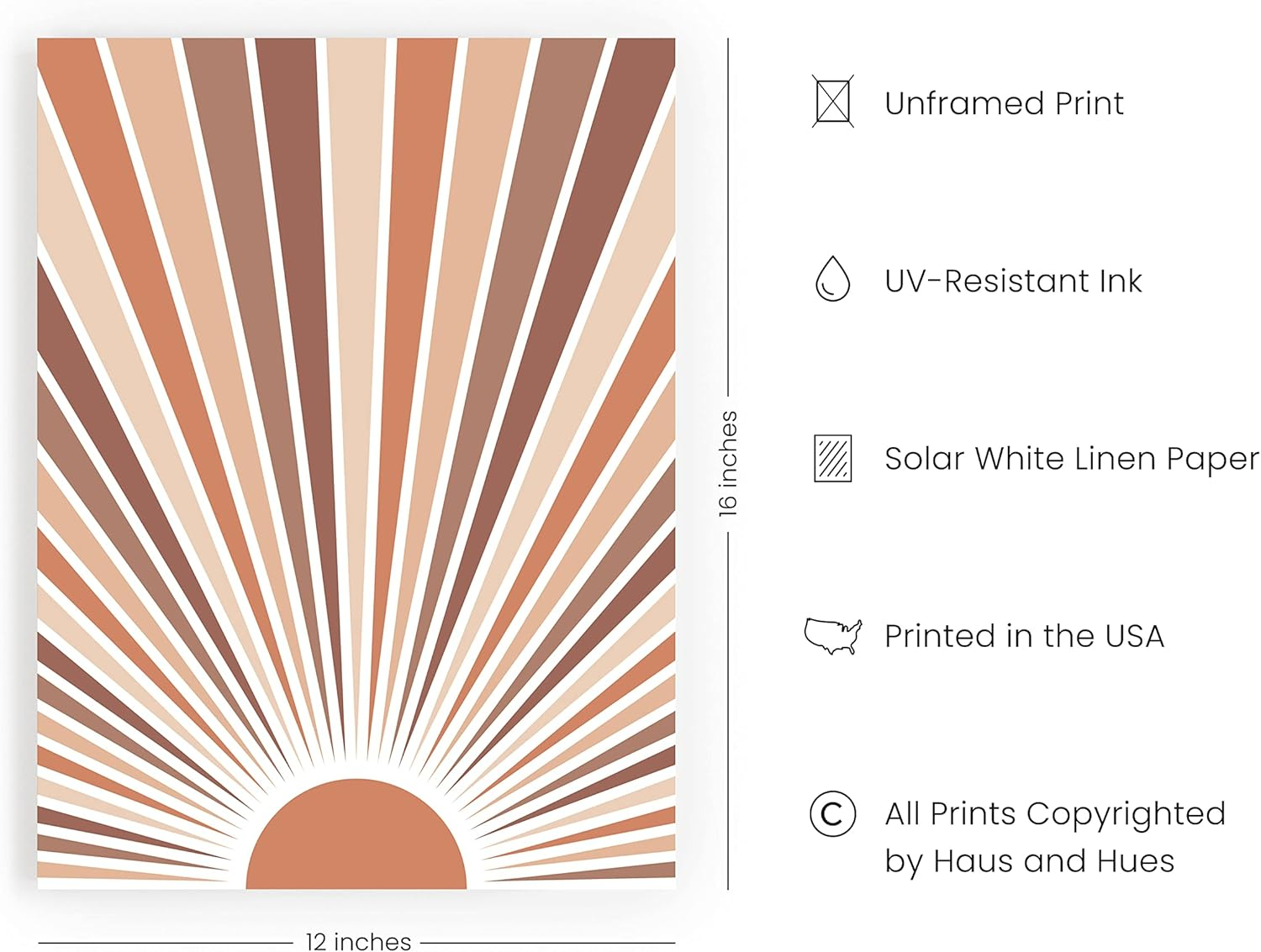
Task: Click the "All Prints Copyrighted" text line
Action: 1055,813
